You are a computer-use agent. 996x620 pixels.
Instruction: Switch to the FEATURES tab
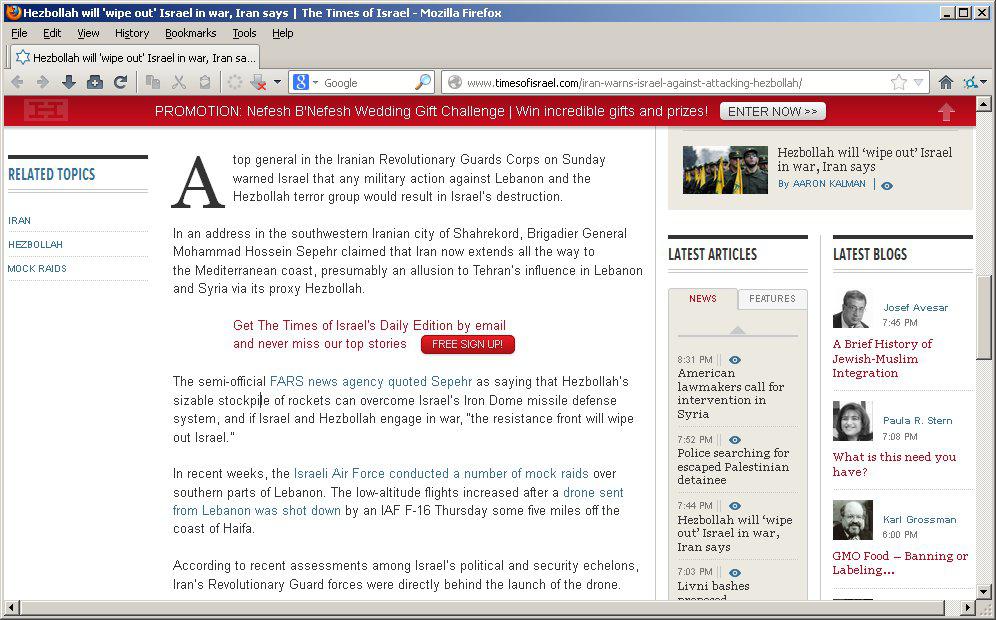tap(772, 299)
